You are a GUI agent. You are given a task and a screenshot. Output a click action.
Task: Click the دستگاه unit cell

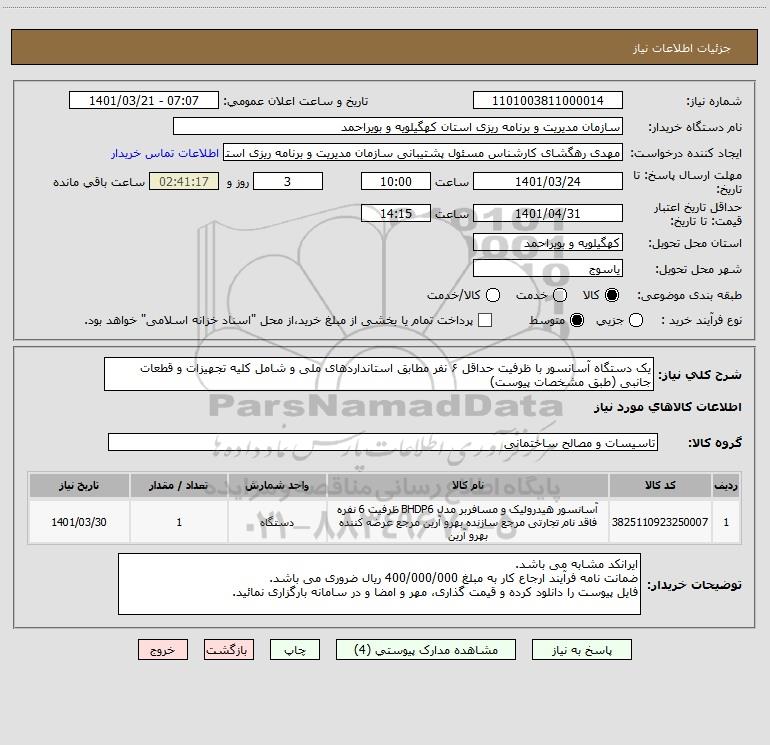tap(277, 522)
